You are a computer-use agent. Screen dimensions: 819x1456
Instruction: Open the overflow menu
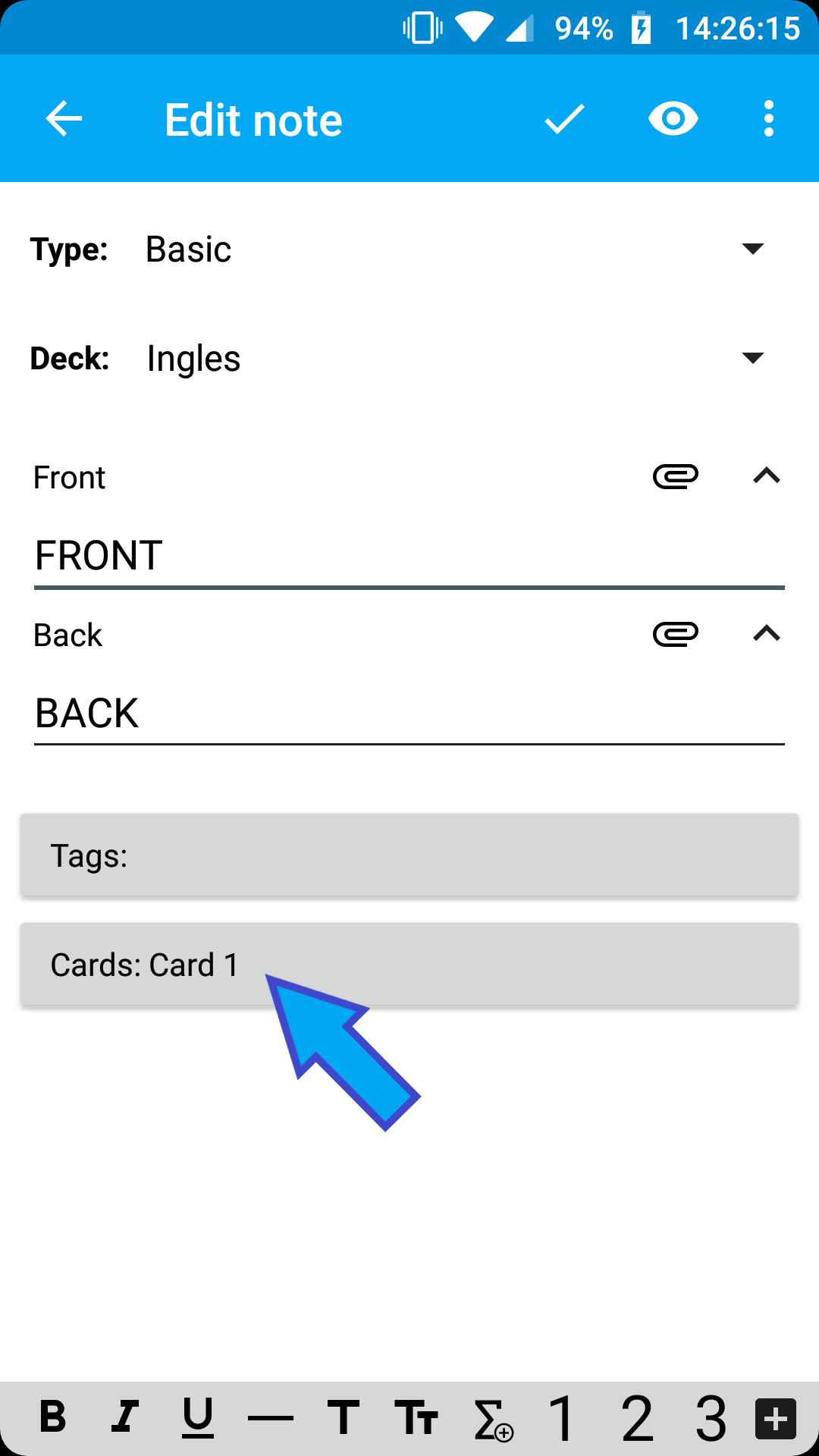point(768,118)
